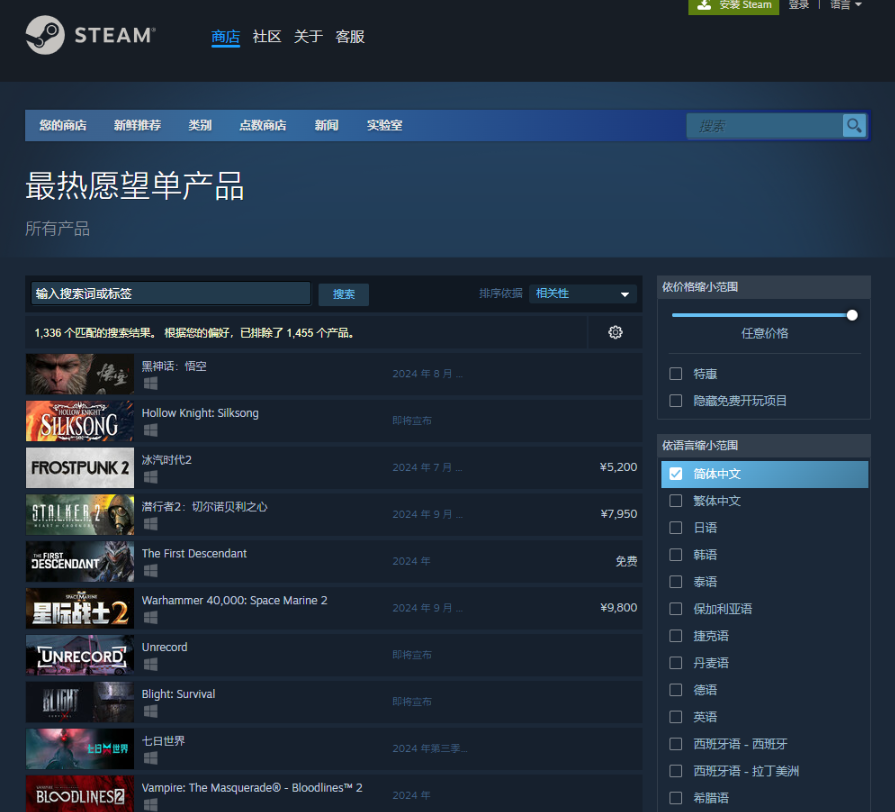Click the 搜索 button beside tag field
Viewport: 895px width, 812px height.
tap(344, 294)
